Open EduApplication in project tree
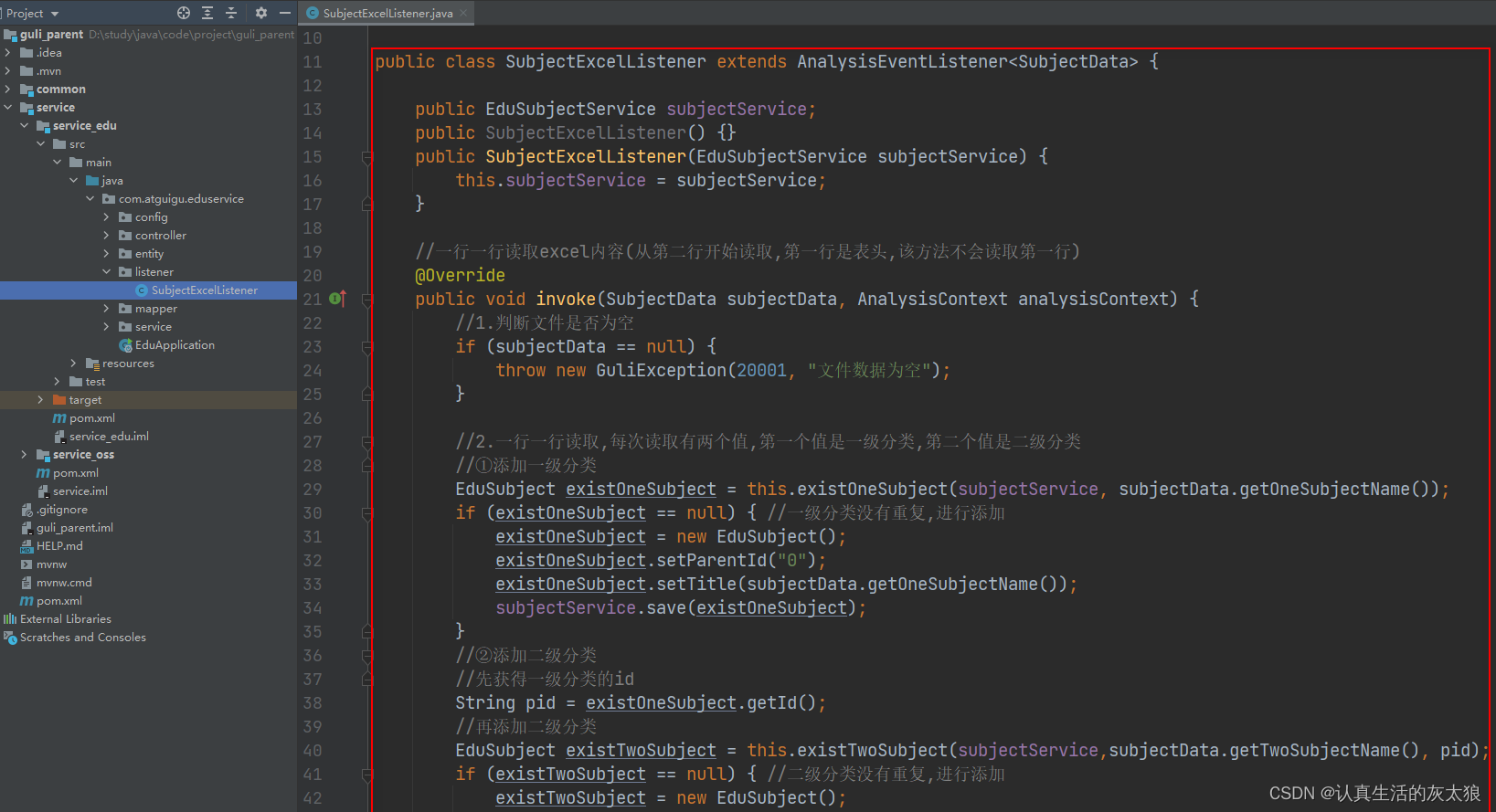 click(x=175, y=345)
